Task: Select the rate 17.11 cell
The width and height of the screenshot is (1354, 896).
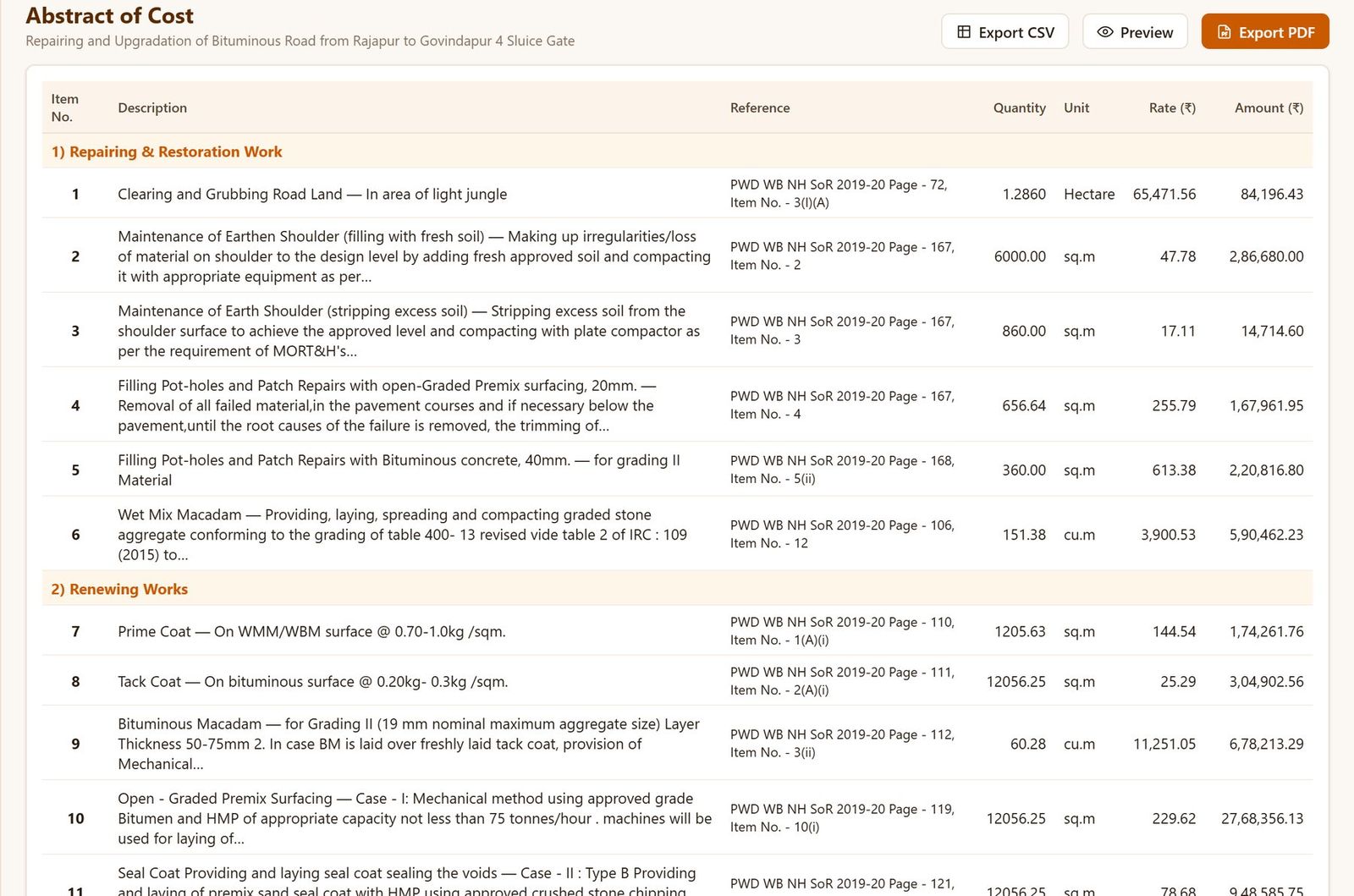Action: [x=1178, y=331]
